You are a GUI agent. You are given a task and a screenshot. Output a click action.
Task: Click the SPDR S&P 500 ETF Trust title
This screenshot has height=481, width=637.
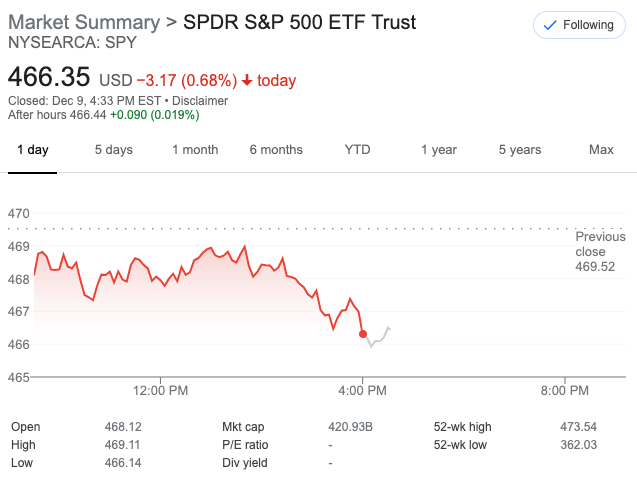[300, 22]
